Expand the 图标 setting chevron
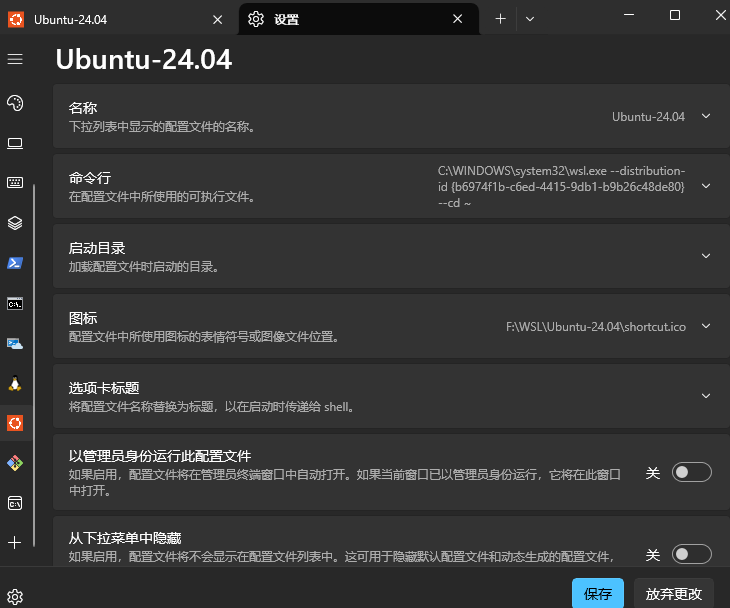Image resolution: width=730 pixels, height=608 pixels. (706, 326)
